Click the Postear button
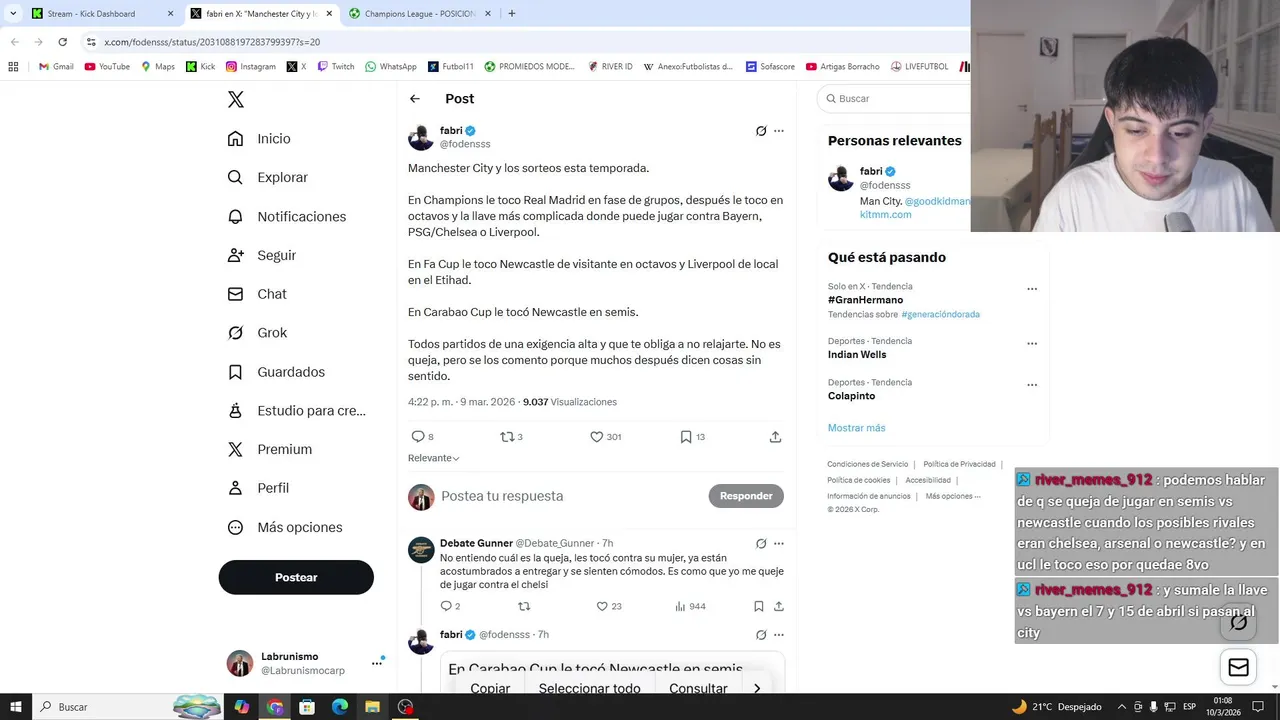The image size is (1280, 720). (296, 577)
